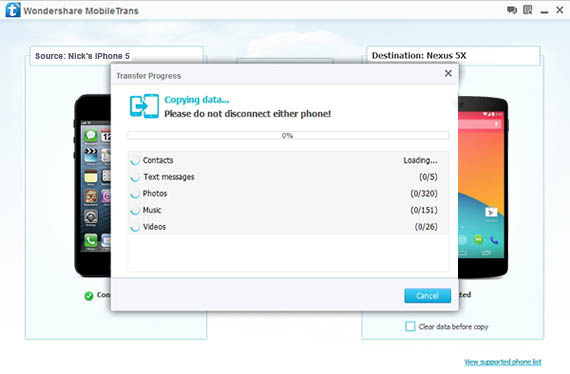This screenshot has width=570, height=374.
Task: Click the Videos spinner icon
Action: [135, 227]
